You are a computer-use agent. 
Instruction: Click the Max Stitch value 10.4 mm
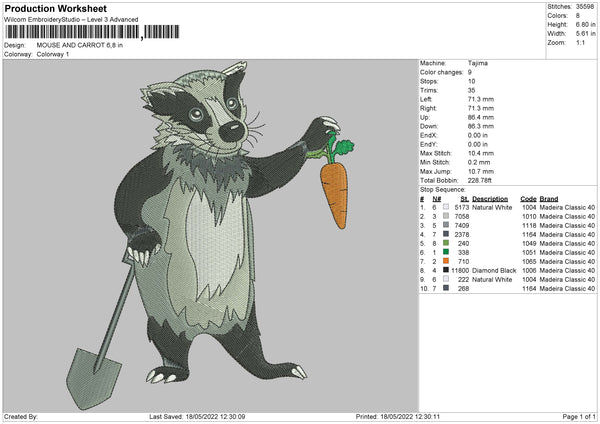click(x=481, y=153)
